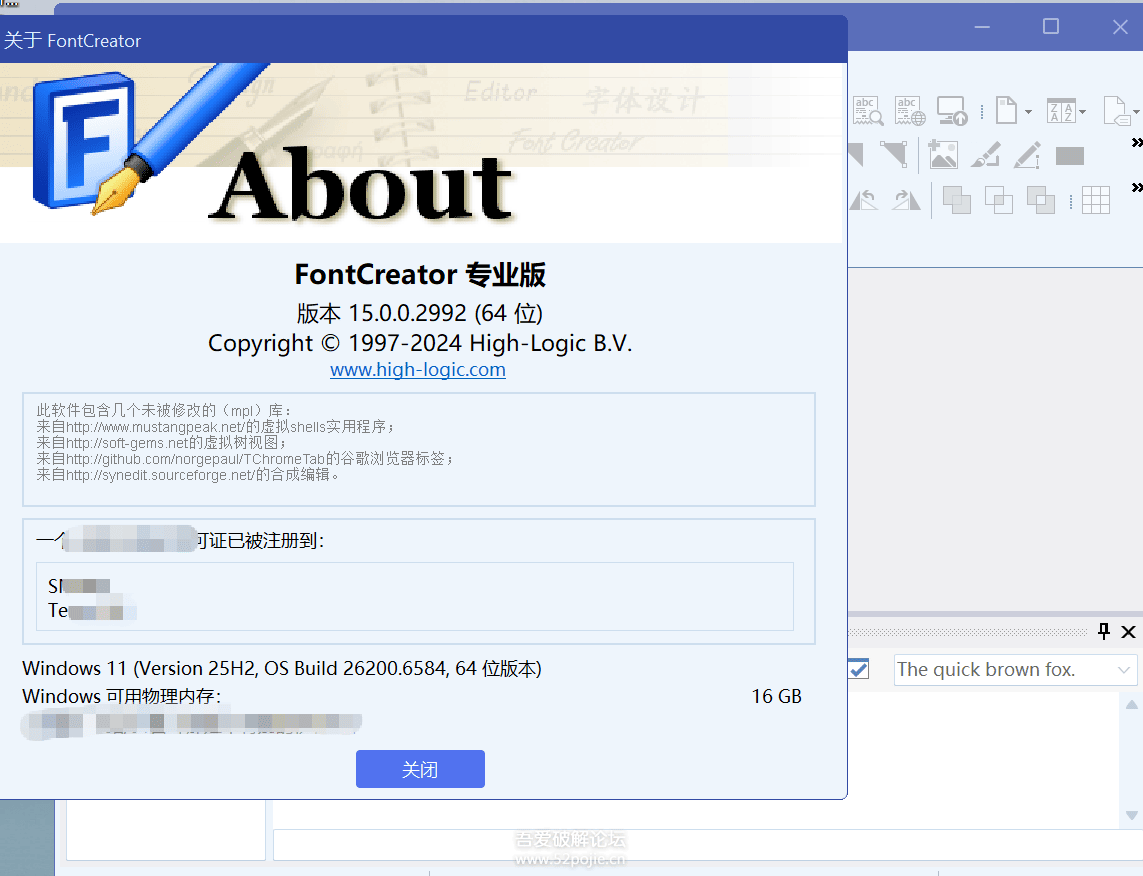The height and width of the screenshot is (876, 1143).
Task: Click the pin icon on the panel
Action: (1104, 632)
